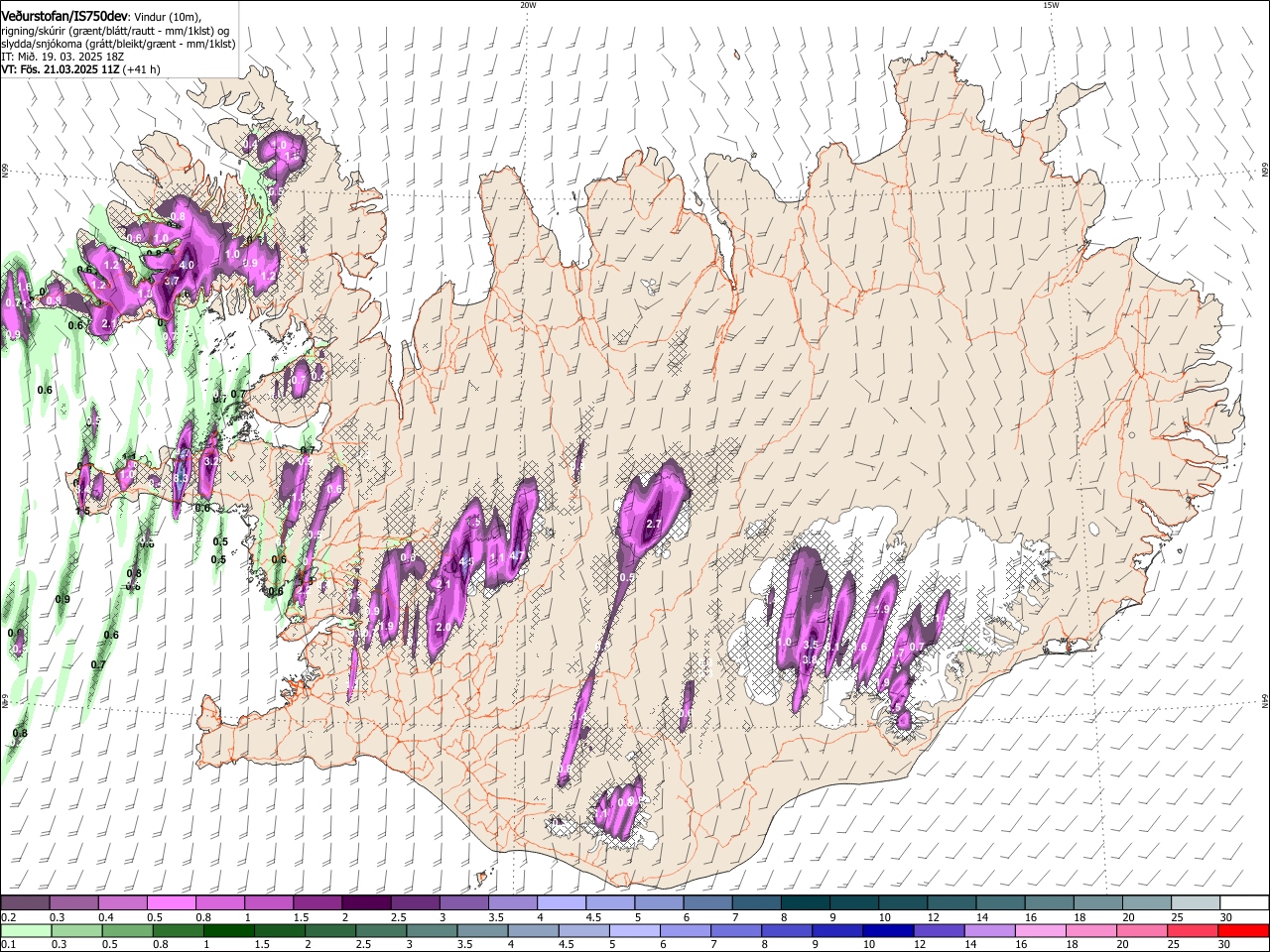Image resolution: width=1270 pixels, height=952 pixels.
Task: Select the dark teal snow swatch between 8 and 9
Action: point(806,903)
